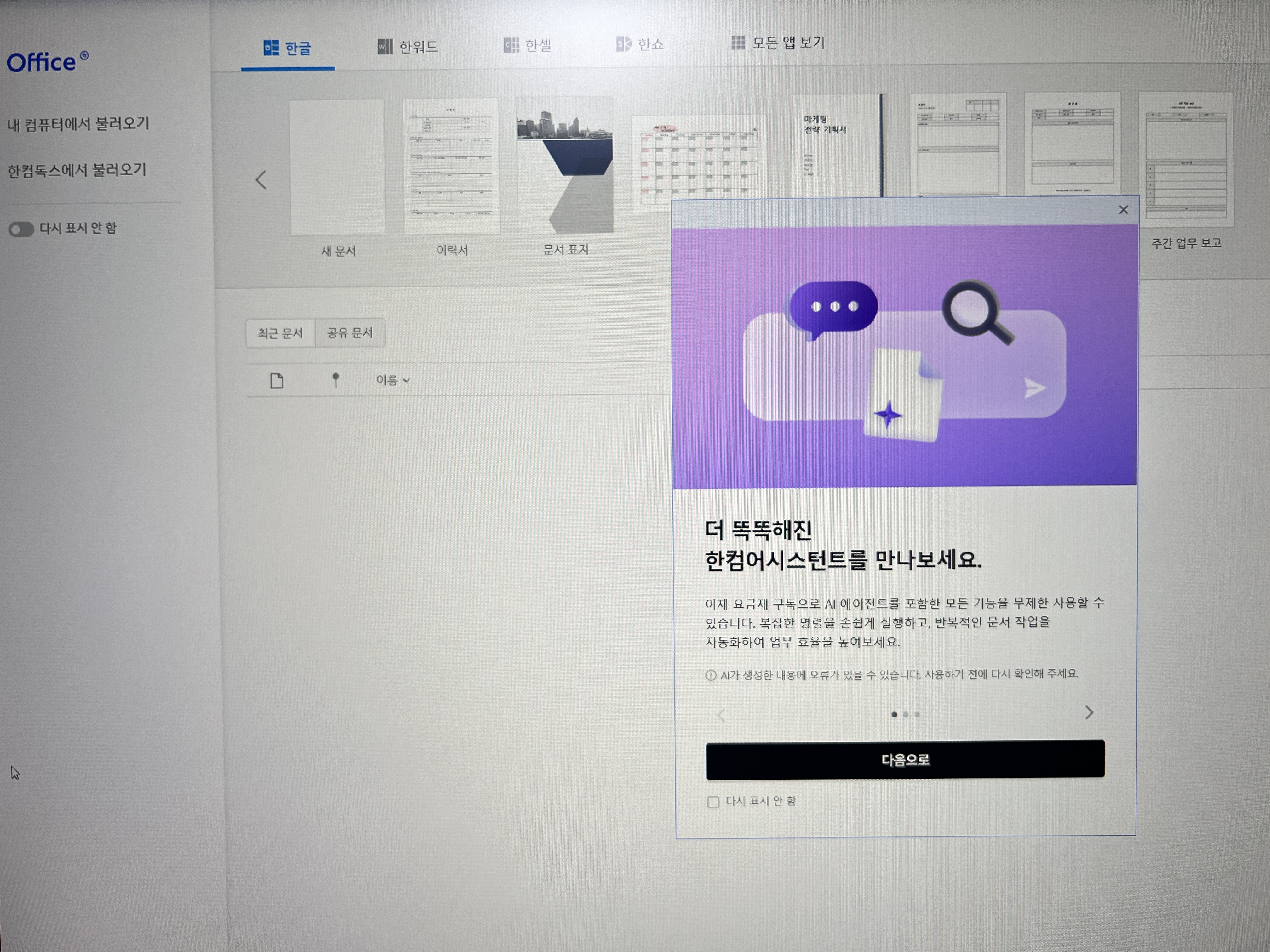Go to next slide in popup
Image resolution: width=1270 pixels, height=952 pixels.
[1089, 713]
